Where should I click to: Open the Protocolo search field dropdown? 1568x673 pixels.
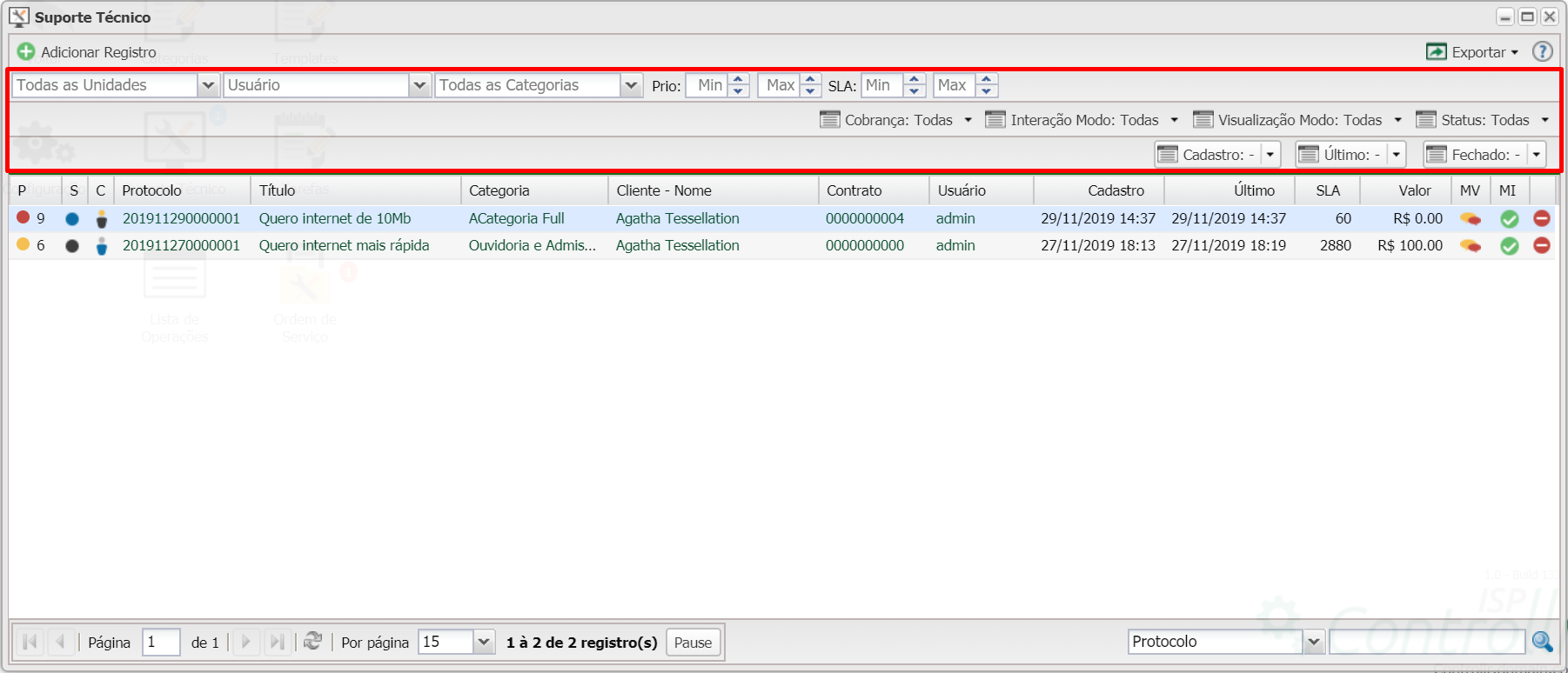click(x=1314, y=642)
